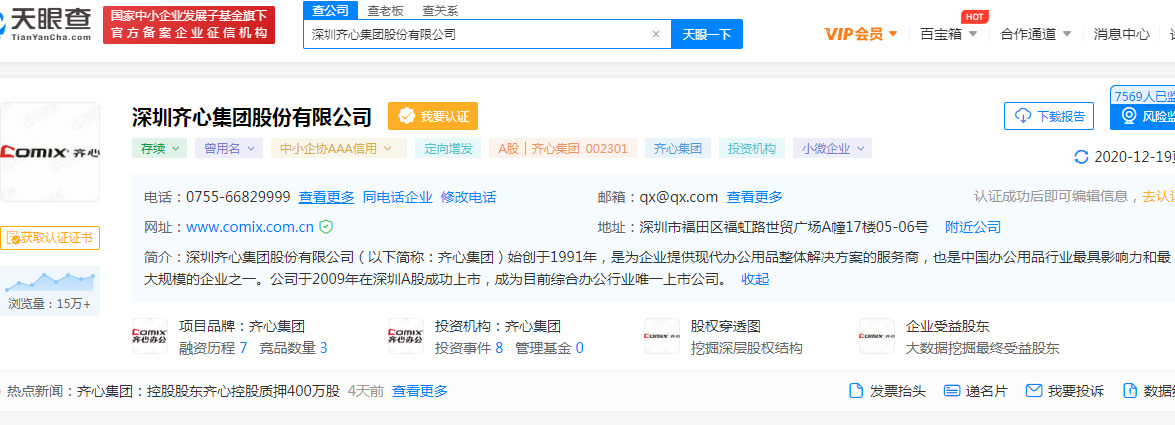1175x425 pixels.
Task: Open 融资历程 7 count link
Action: [x=213, y=348]
